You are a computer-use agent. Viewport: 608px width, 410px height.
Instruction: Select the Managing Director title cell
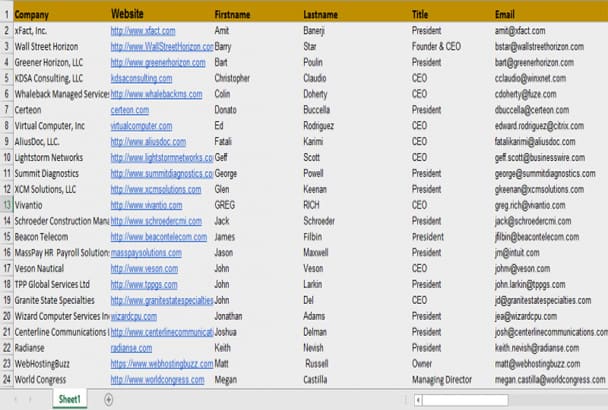click(x=451, y=380)
